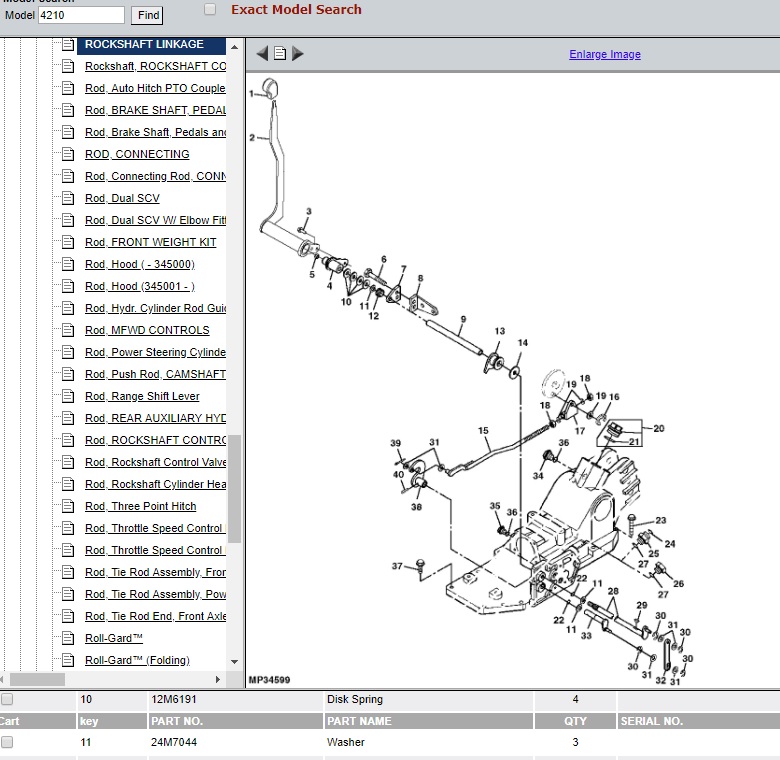Open Rod, Range Shift Lever entry
Viewport: 780px width, 760px height.
coord(142,396)
